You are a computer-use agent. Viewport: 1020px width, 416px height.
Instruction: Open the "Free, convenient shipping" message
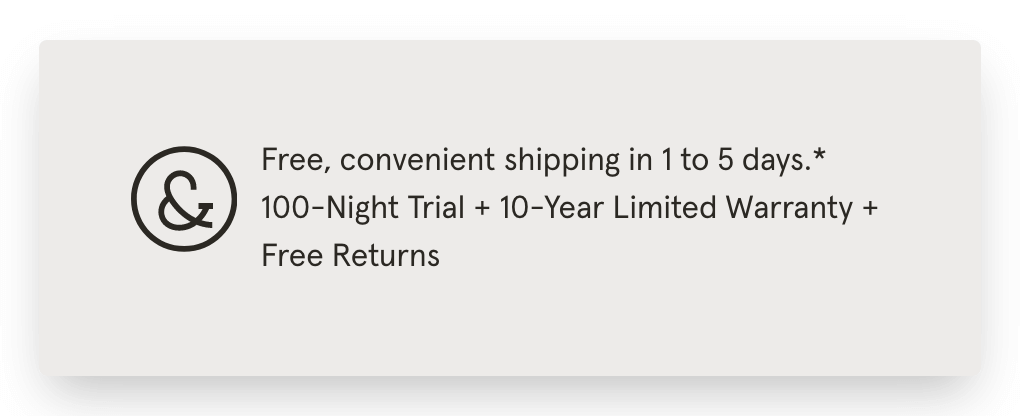(x=543, y=160)
